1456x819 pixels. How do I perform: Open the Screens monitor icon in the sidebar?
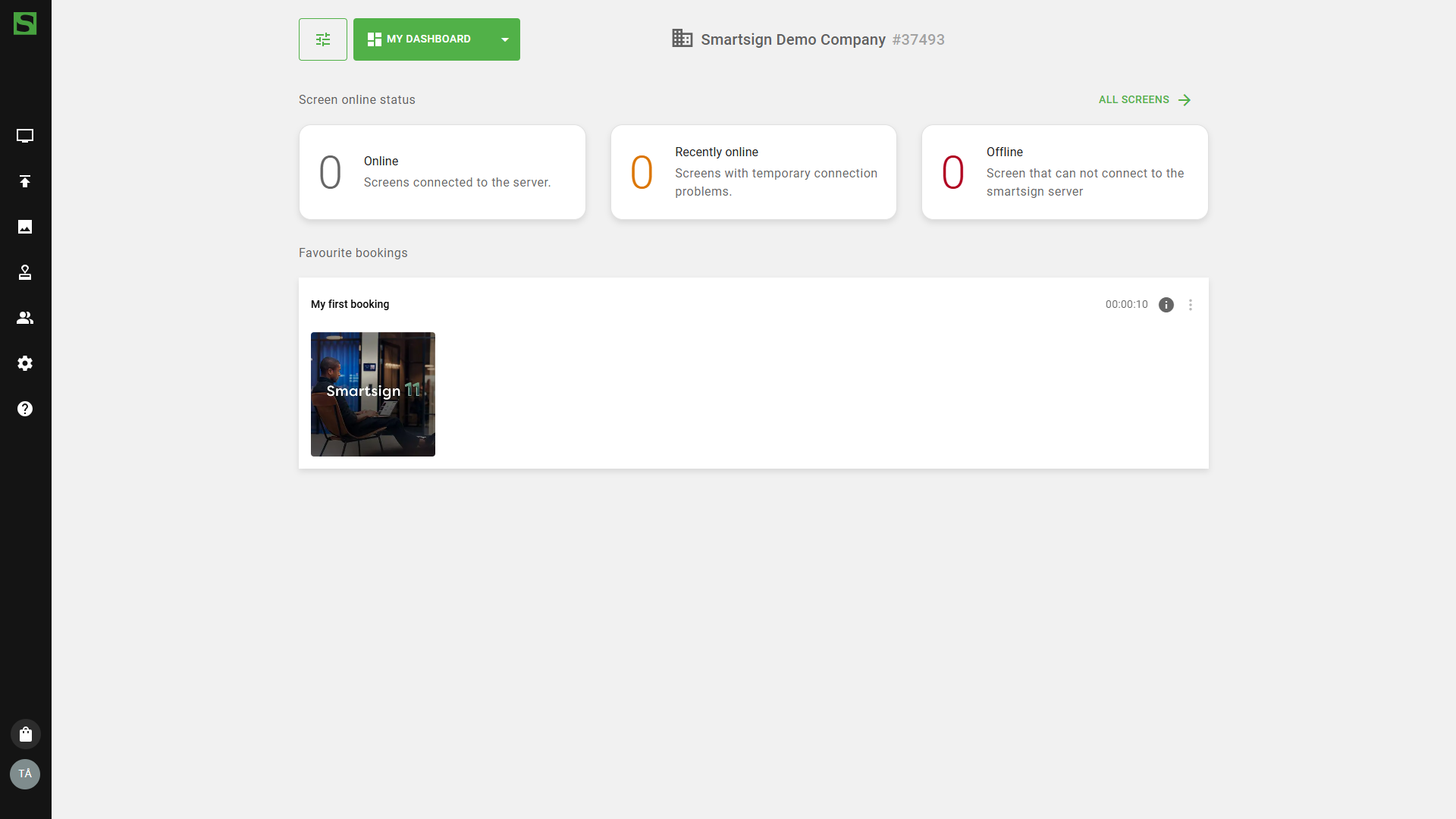(25, 136)
